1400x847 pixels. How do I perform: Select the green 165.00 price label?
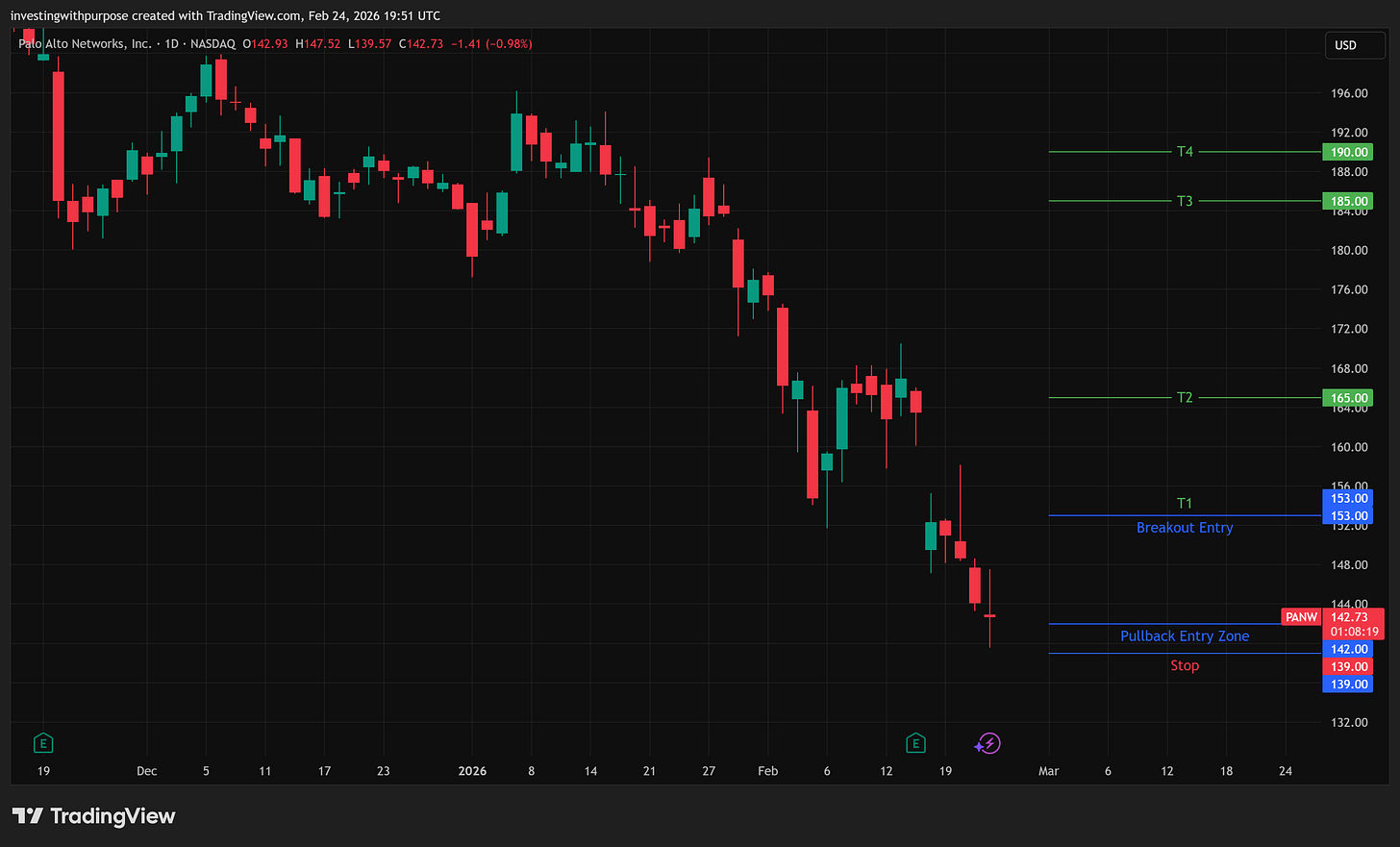coord(1348,397)
